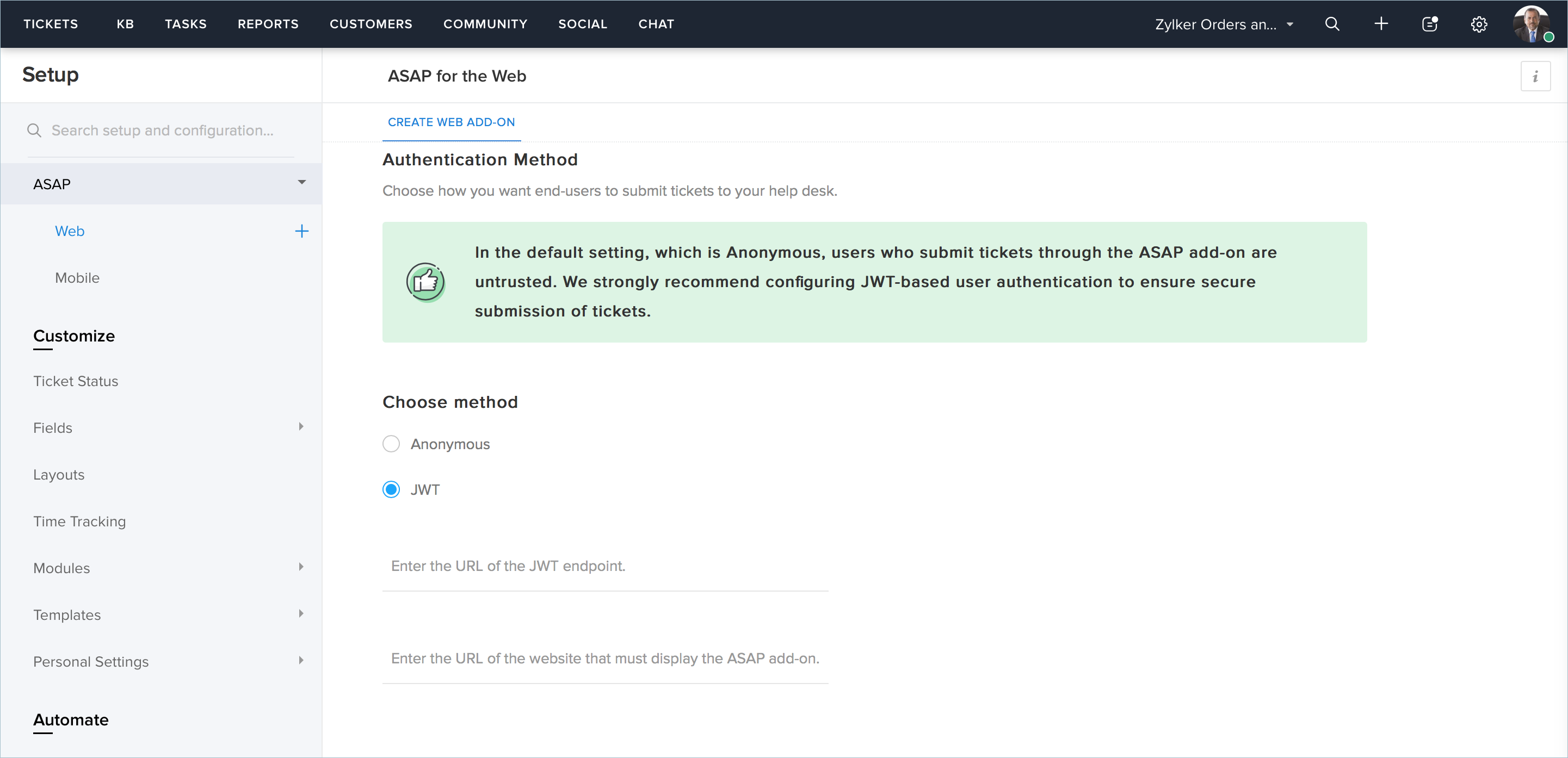Open the search icon in top bar

1332,24
